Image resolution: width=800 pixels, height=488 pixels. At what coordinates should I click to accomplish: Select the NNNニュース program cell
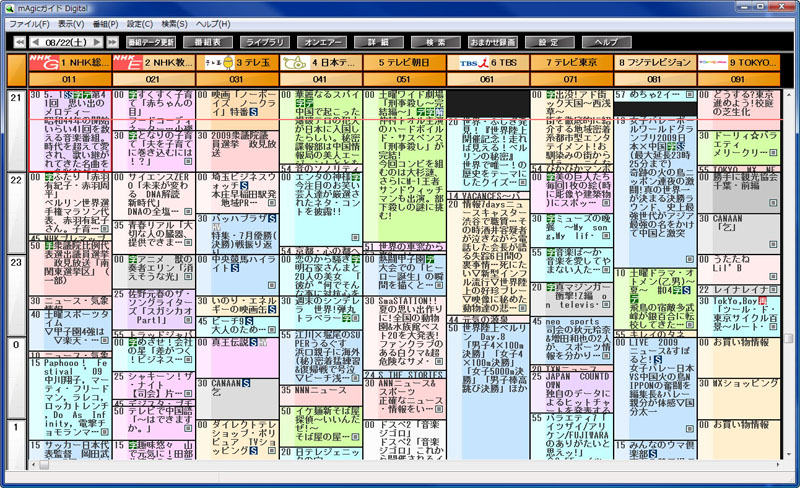pos(321,396)
